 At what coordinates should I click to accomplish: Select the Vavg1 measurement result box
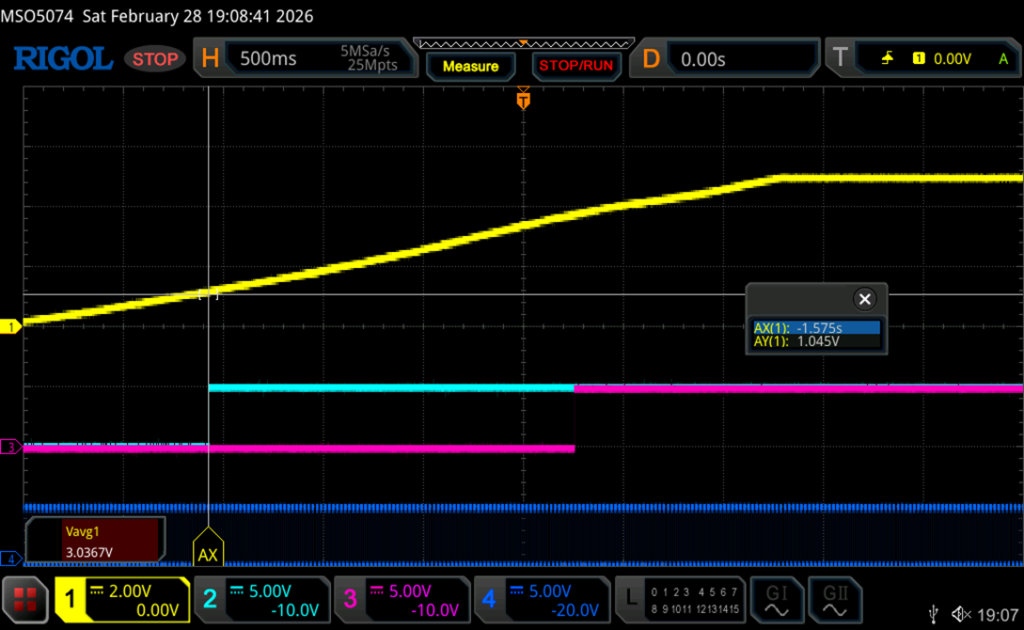[x=94, y=539]
